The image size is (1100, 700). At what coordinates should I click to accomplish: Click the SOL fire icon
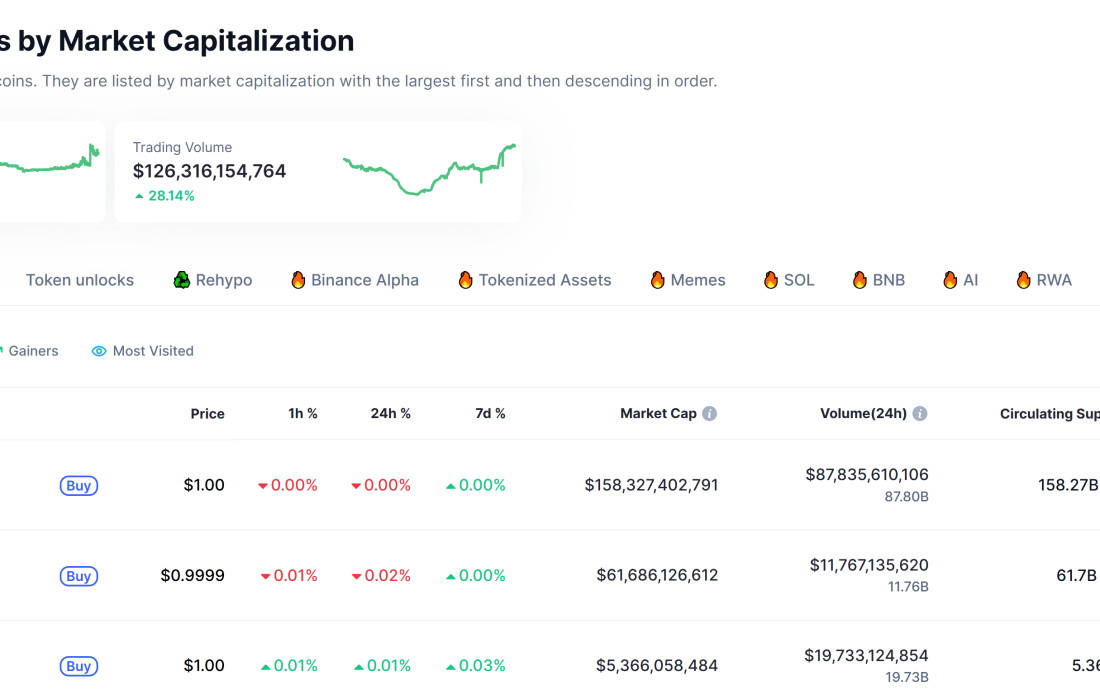[x=770, y=280]
